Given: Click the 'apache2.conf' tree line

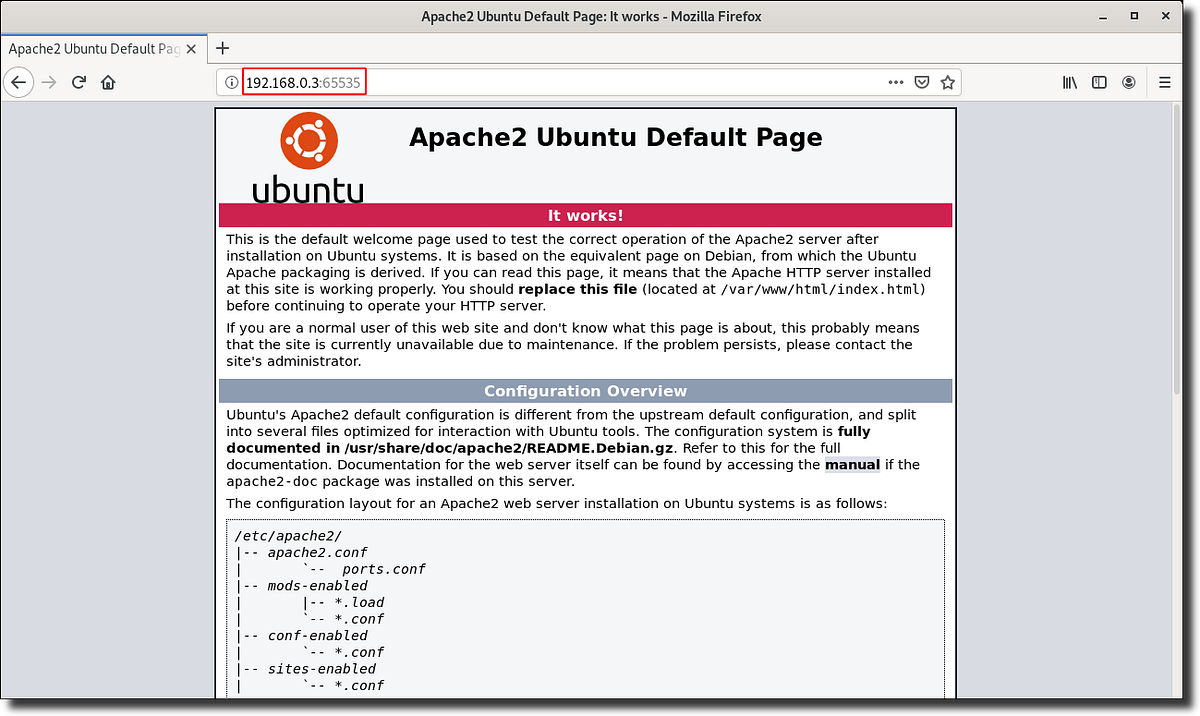Looking at the screenshot, I should coord(317,552).
